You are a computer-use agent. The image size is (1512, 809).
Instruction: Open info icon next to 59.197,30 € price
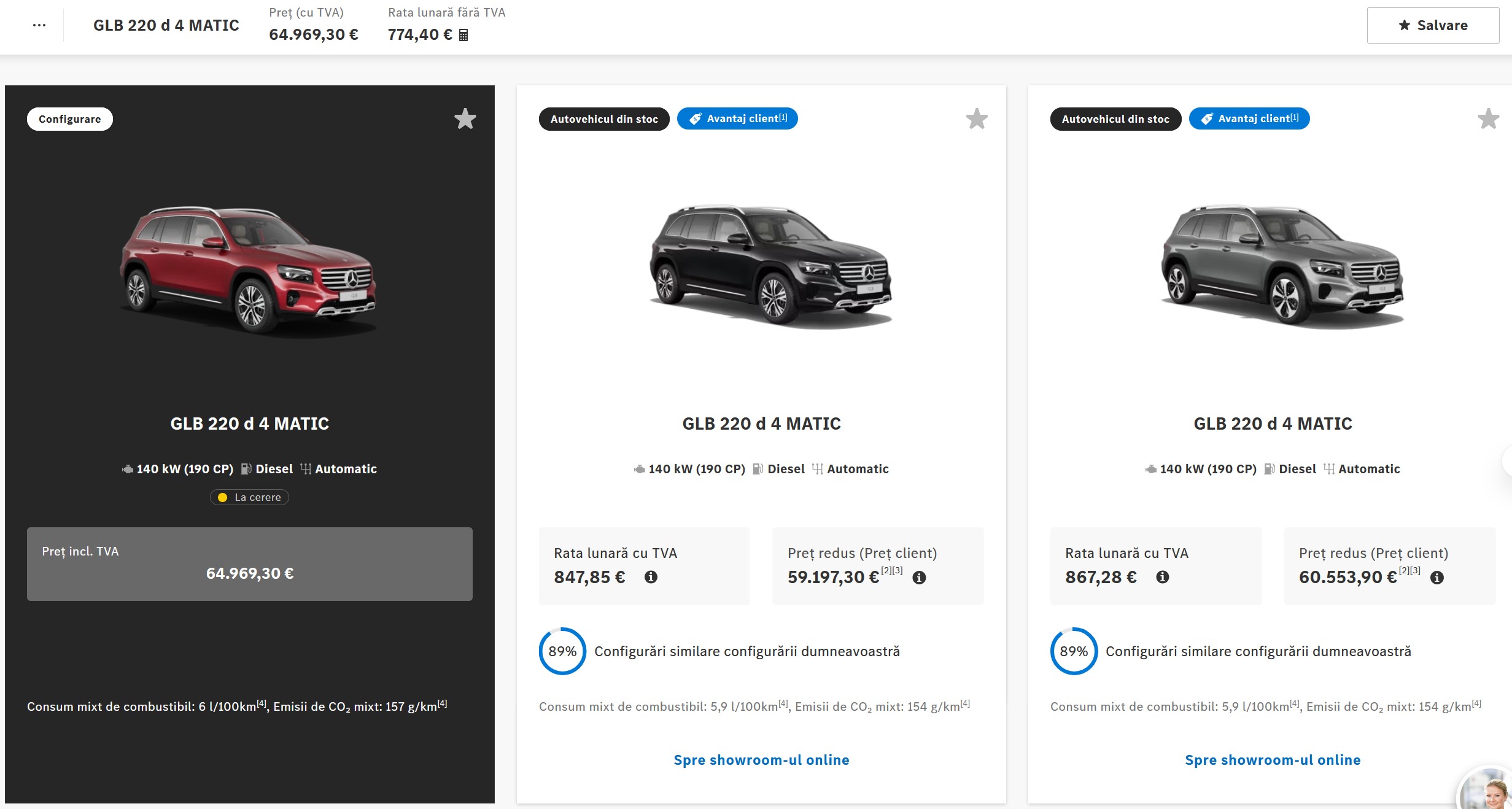[919, 578]
